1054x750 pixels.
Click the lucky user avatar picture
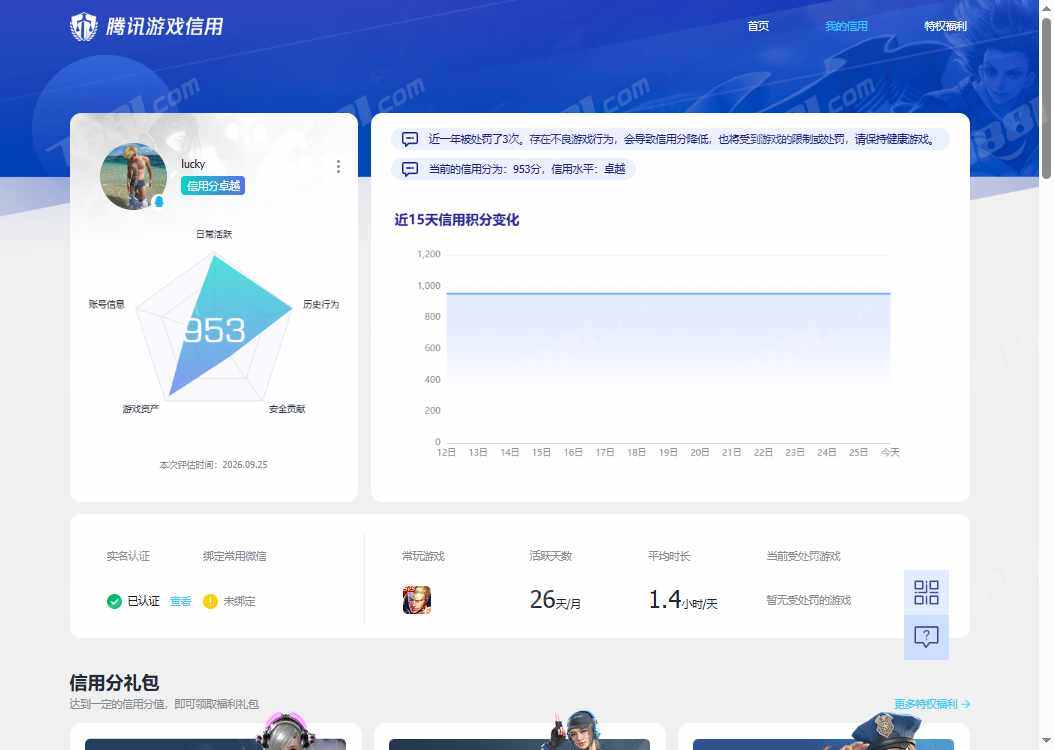(x=133, y=176)
